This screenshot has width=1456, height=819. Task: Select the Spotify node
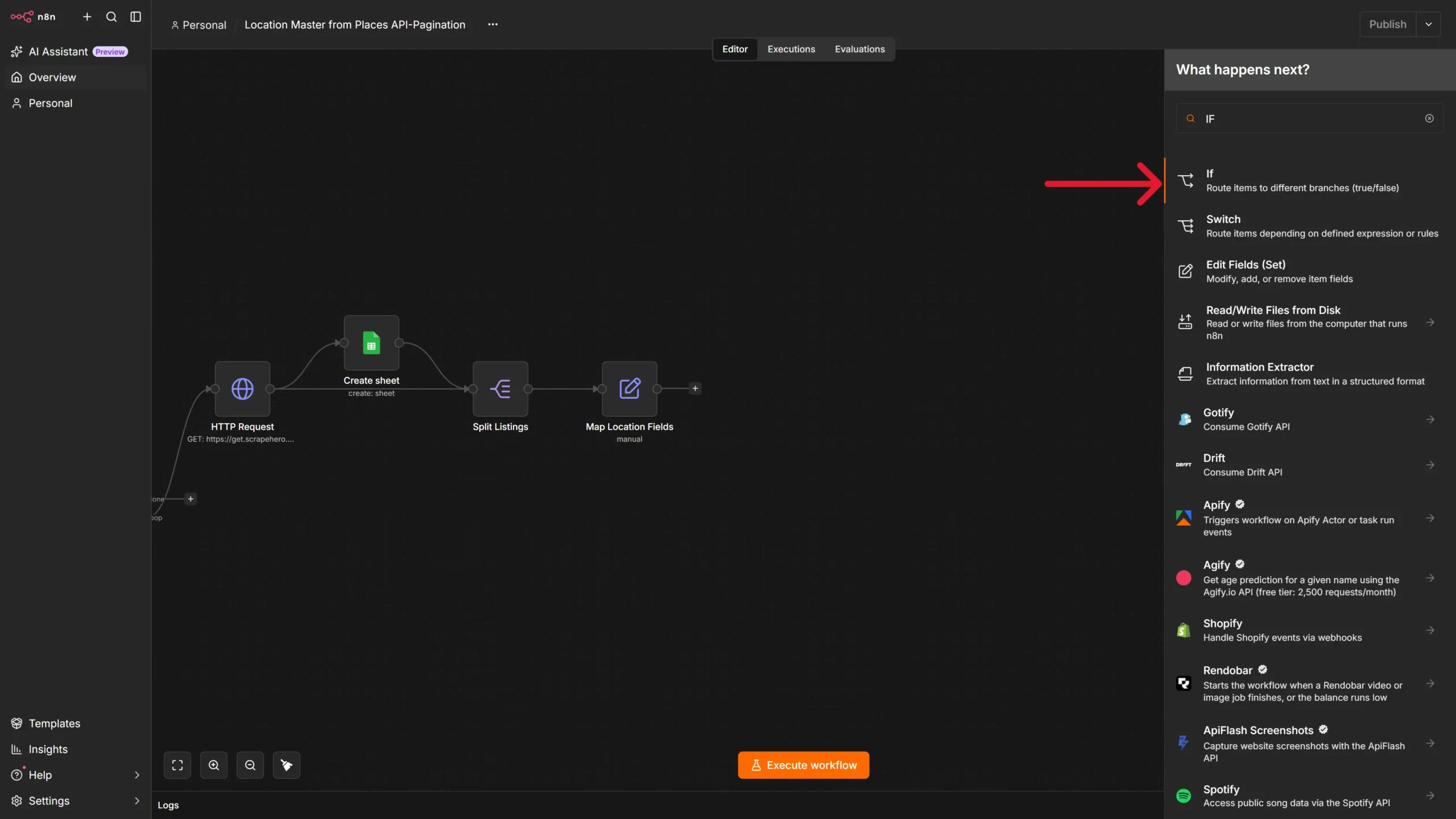tap(1309, 796)
